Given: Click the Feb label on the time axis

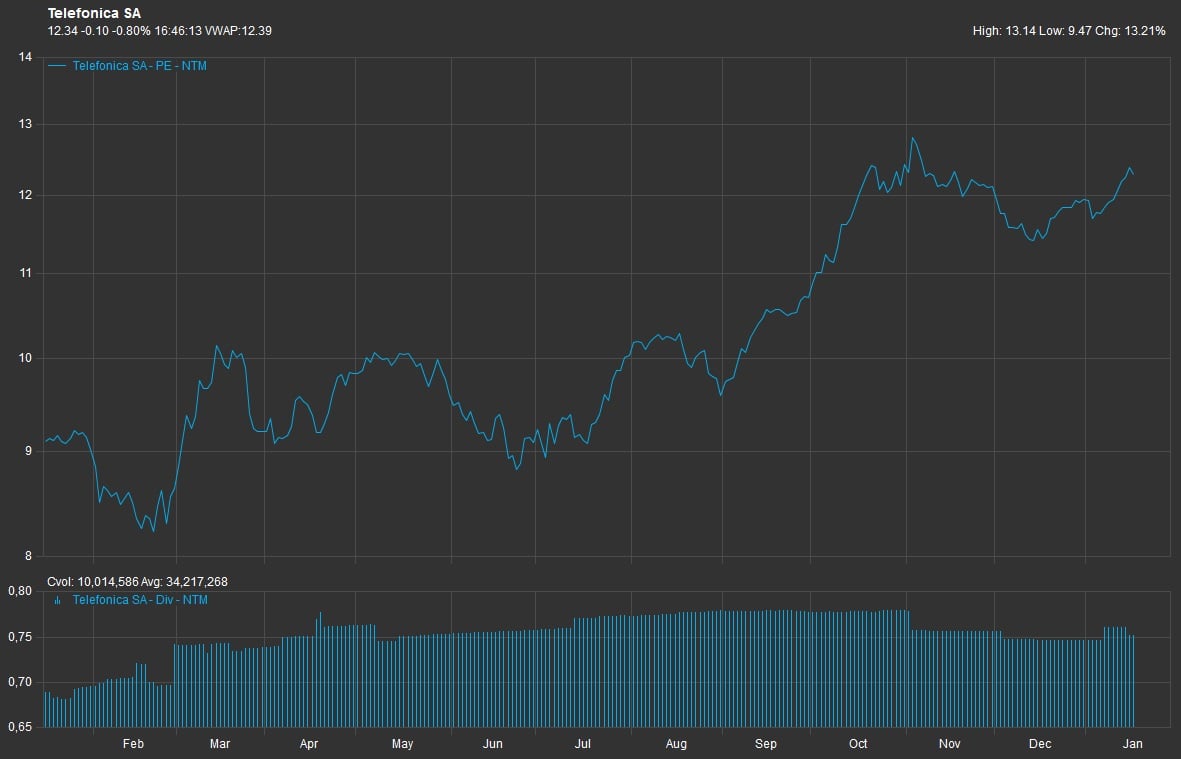Looking at the screenshot, I should [x=133, y=744].
